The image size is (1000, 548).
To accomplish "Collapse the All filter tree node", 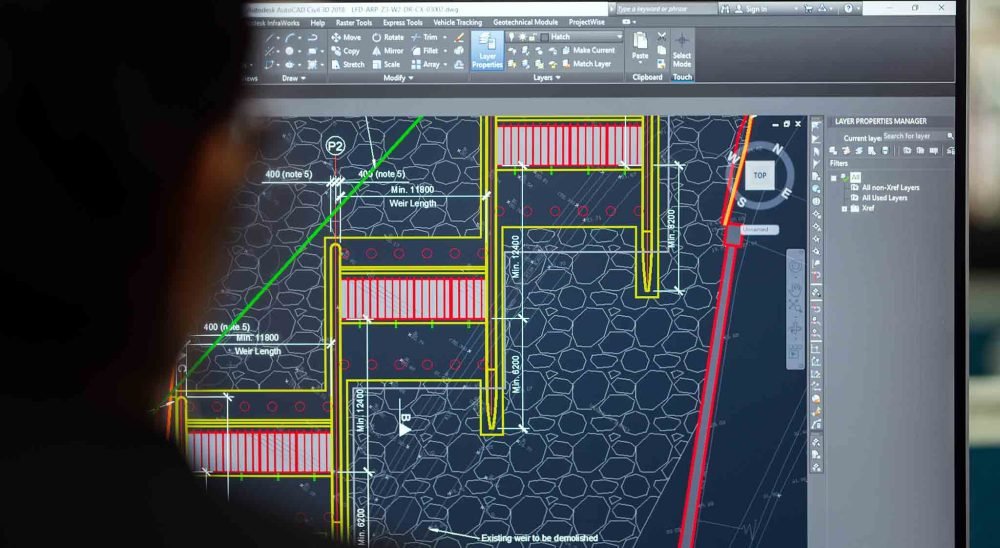I will [833, 177].
